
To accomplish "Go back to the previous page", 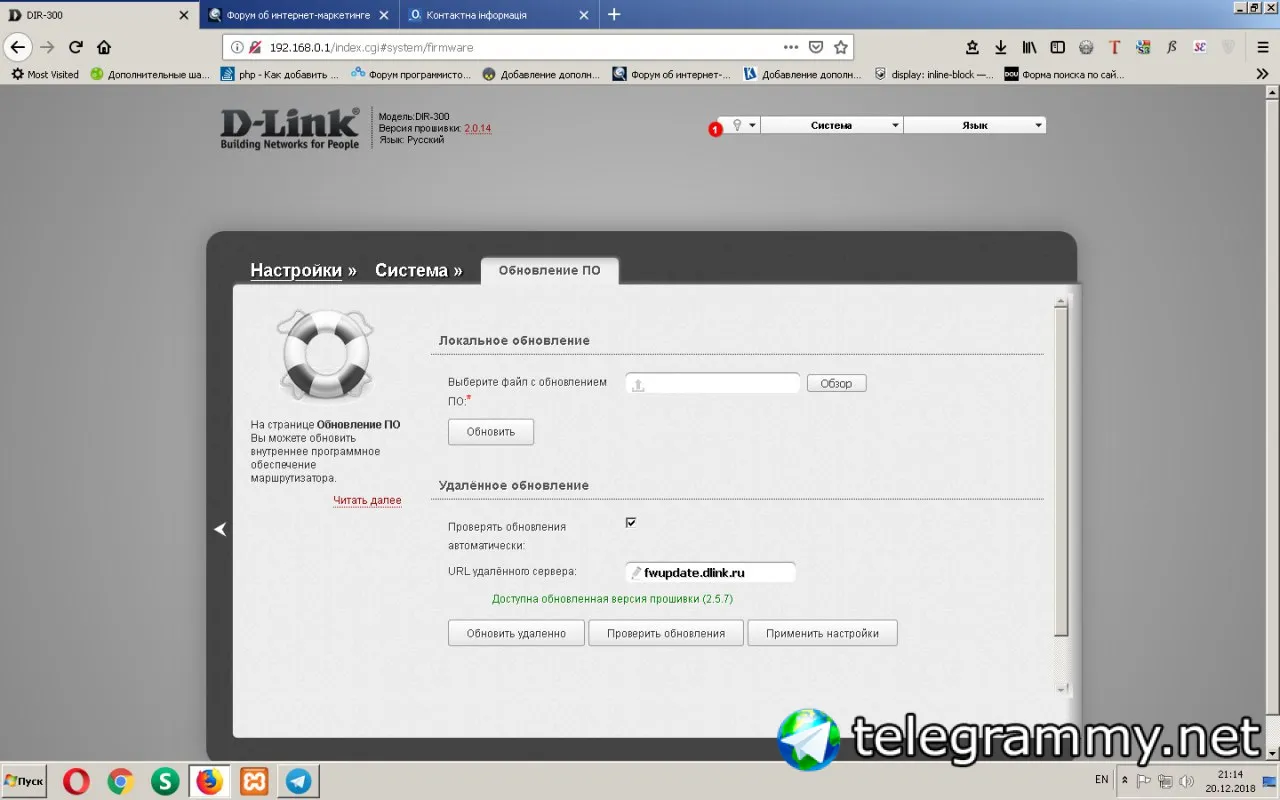I will (x=18, y=47).
